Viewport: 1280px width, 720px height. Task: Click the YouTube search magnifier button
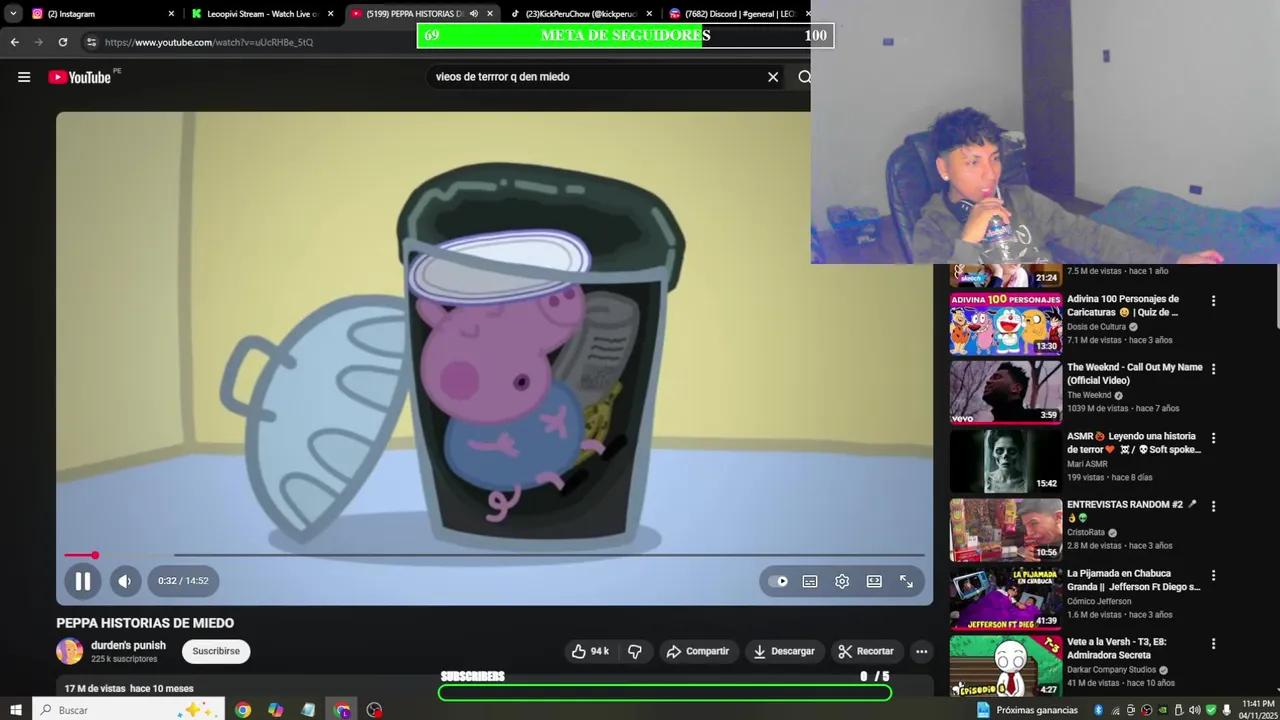(x=804, y=77)
